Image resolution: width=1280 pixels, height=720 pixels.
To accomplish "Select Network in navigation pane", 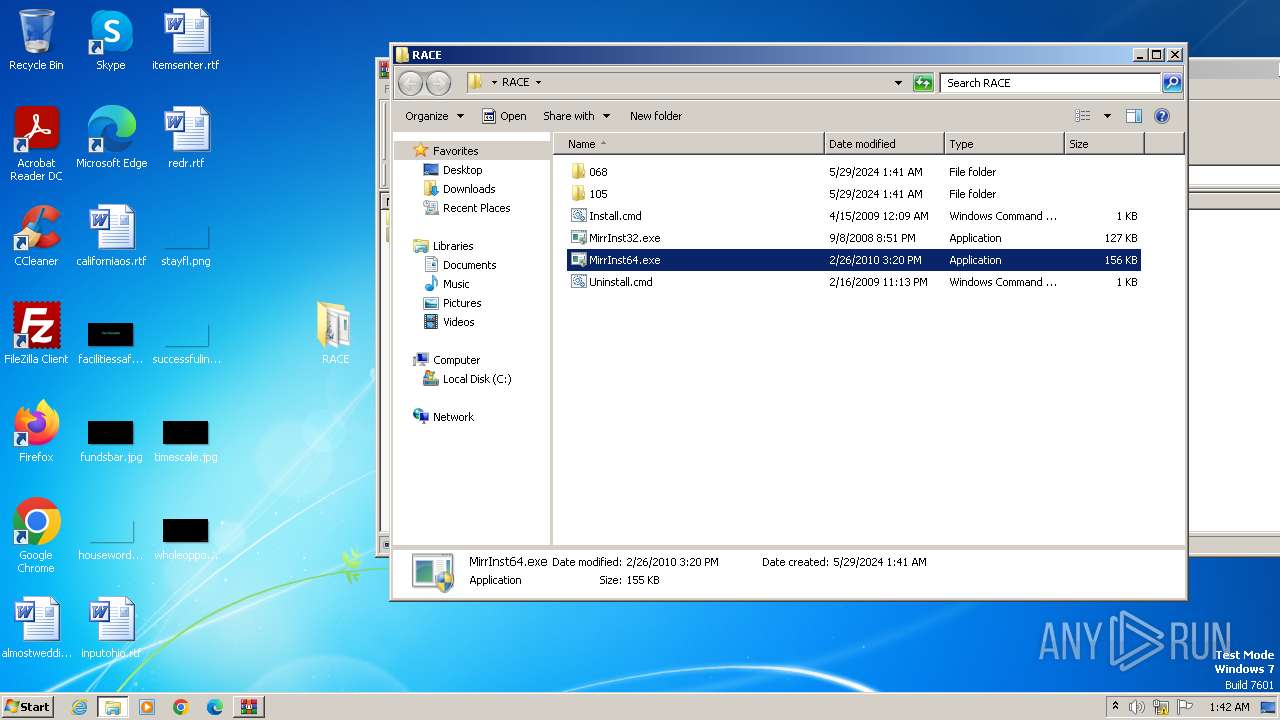I will pos(453,417).
